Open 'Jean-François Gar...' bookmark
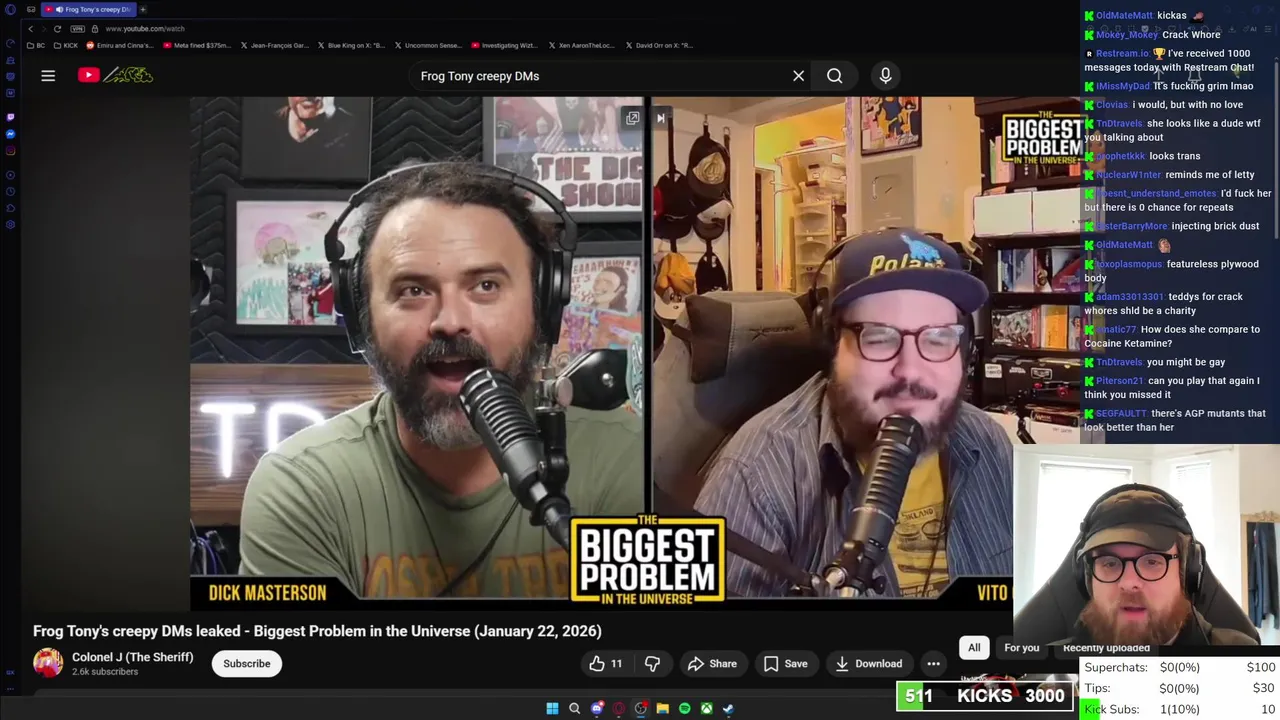The width and height of the screenshot is (1280, 720). pyautogui.click(x=275, y=45)
